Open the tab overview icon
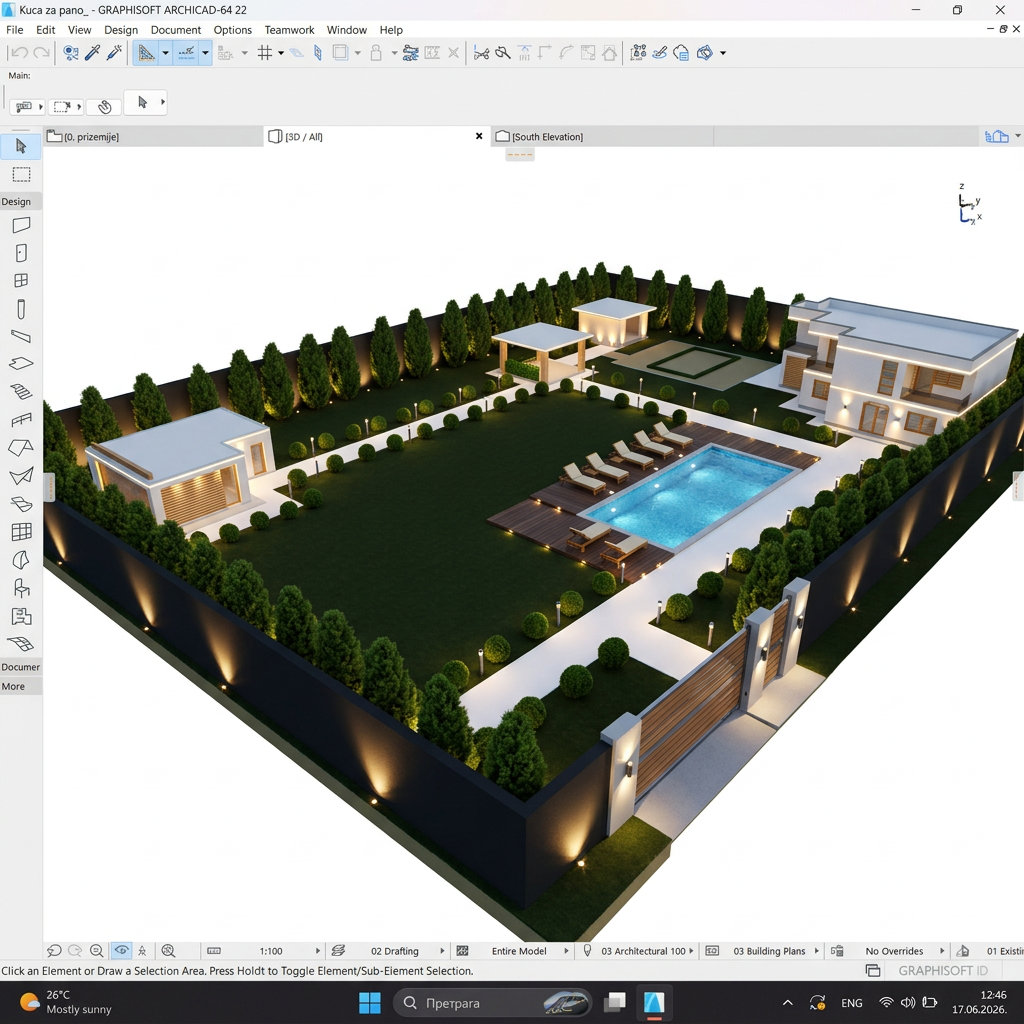The image size is (1024, 1024). pyautogui.click(x=997, y=136)
